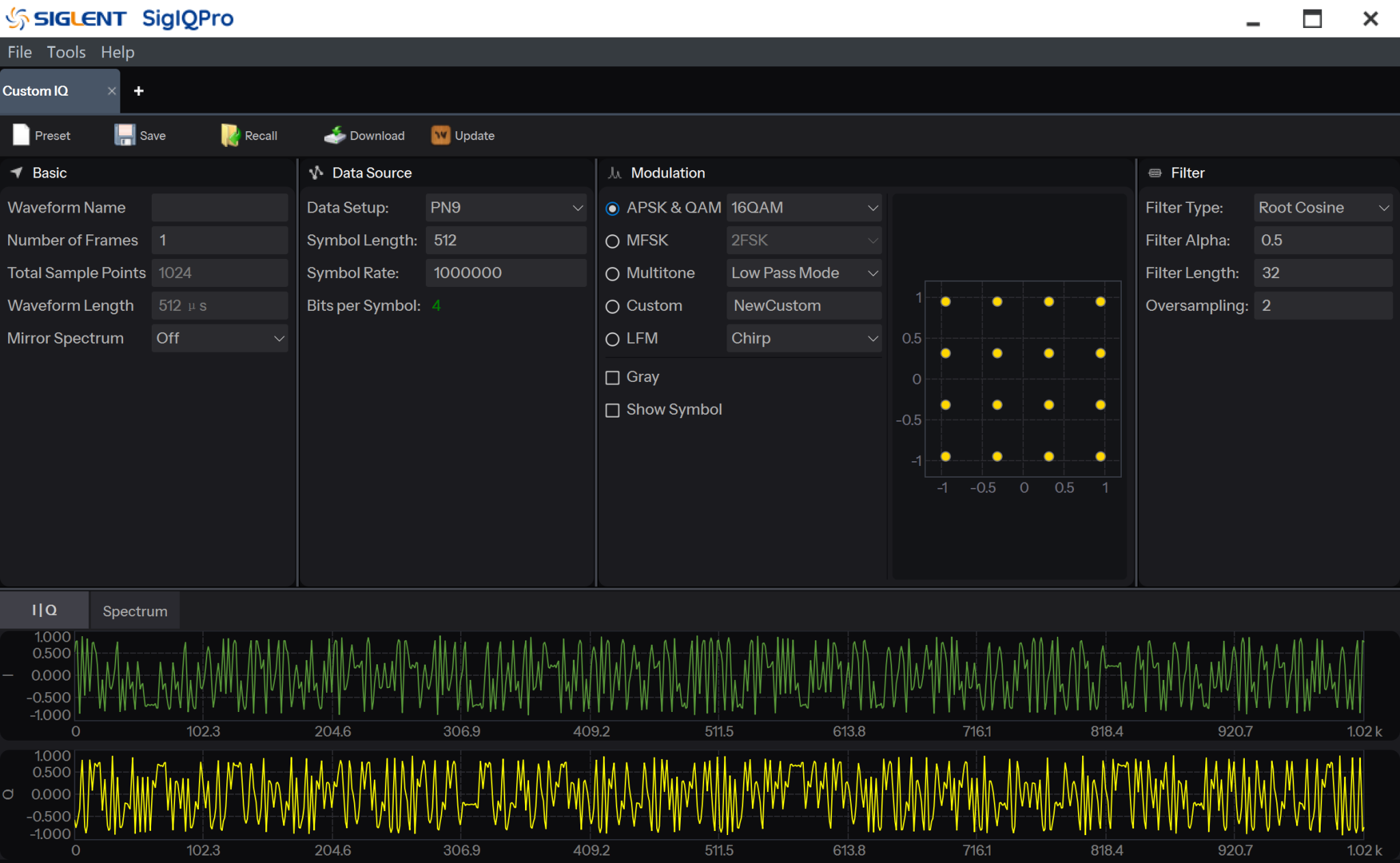Choose the LFM radio option

(612, 339)
